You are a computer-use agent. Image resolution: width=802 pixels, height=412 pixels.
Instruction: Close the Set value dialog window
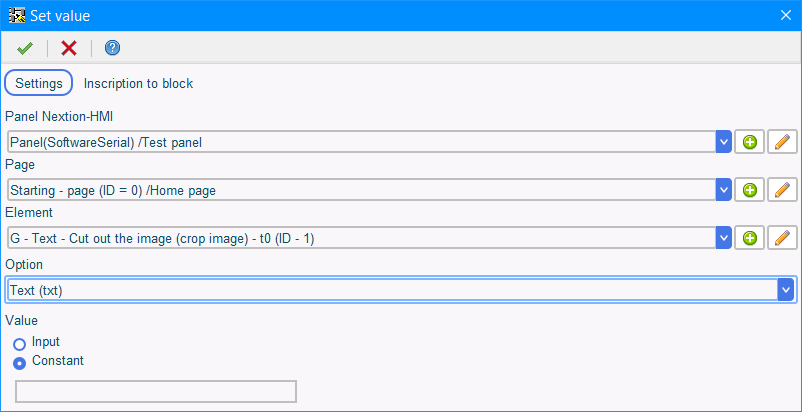786,15
